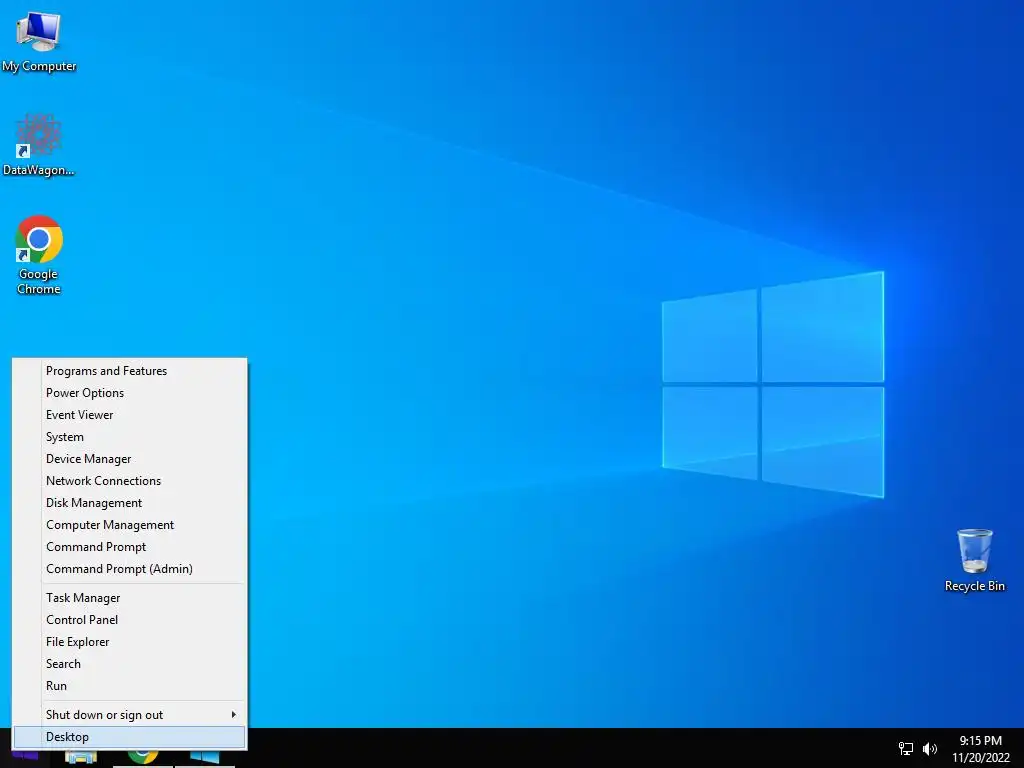The height and width of the screenshot is (768, 1024).
Task: Open Command Prompt entry
Action: [x=129, y=547]
